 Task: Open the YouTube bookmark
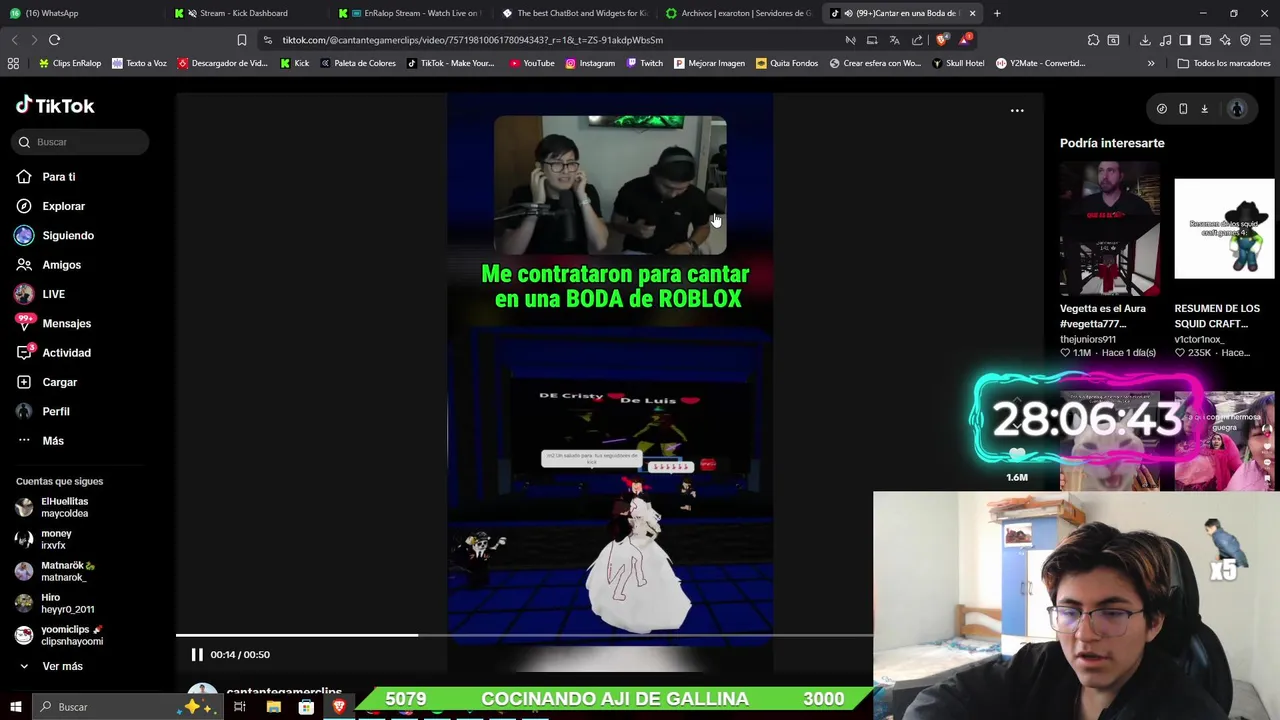[x=532, y=63]
